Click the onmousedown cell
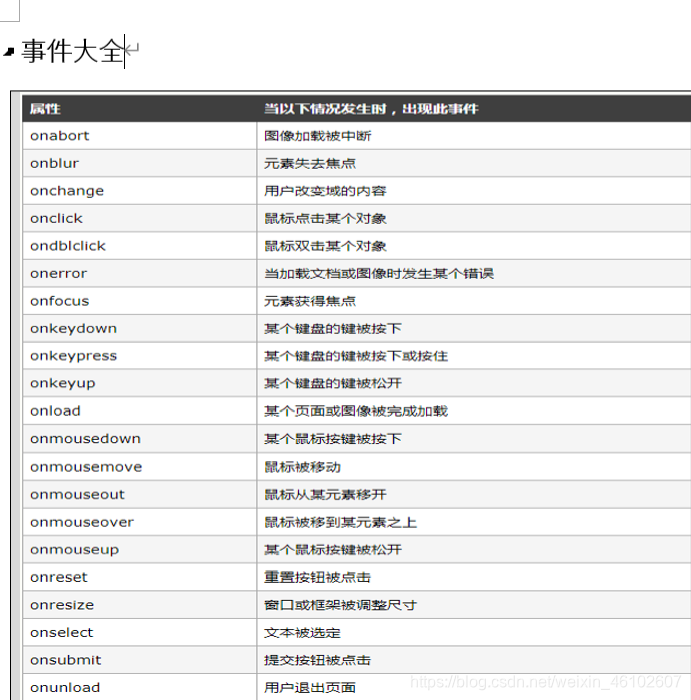 [x=140, y=439]
